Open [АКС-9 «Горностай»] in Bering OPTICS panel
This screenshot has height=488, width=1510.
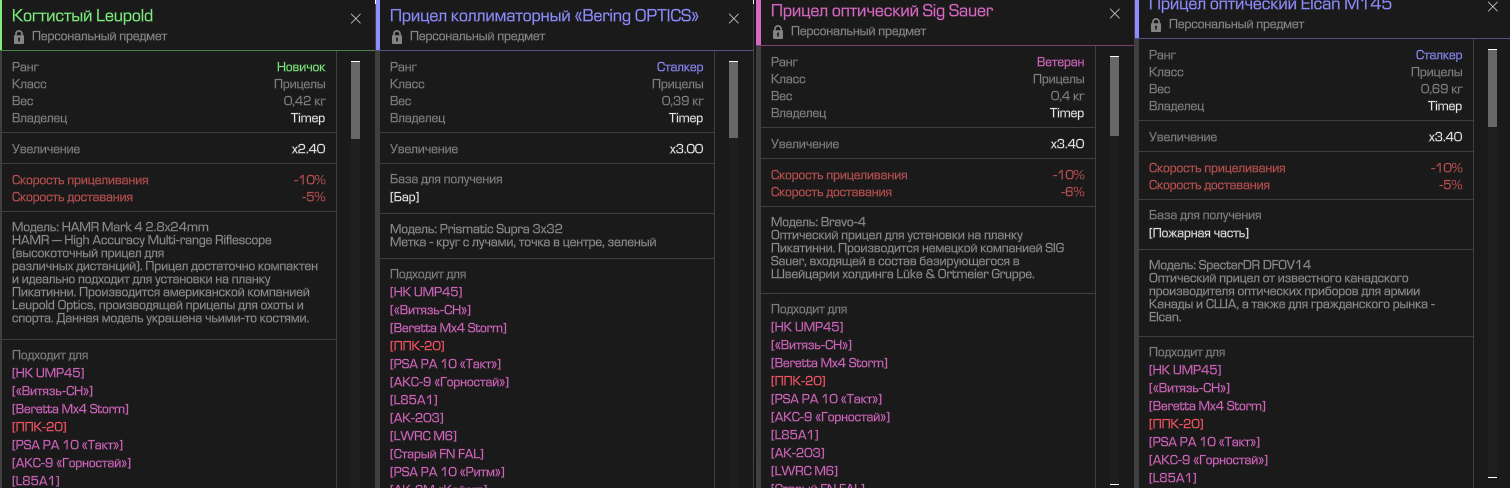pyautogui.click(x=449, y=382)
